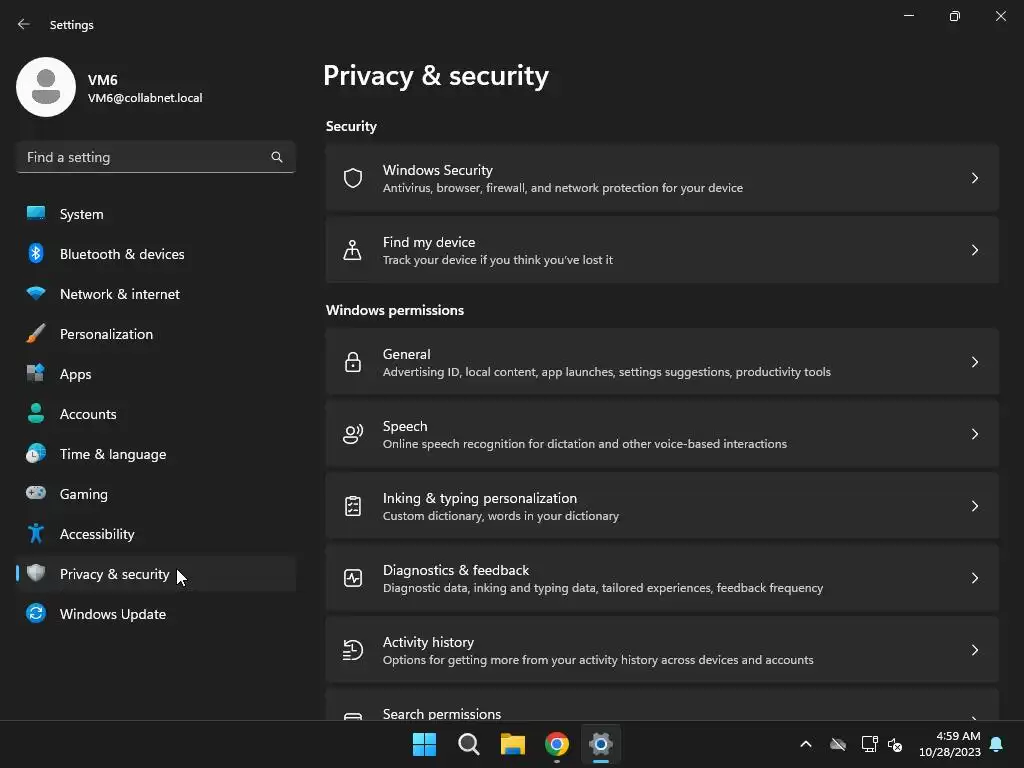Click the Network Wi-Fi icon in sidebar
Image resolution: width=1024 pixels, height=768 pixels.
point(36,293)
